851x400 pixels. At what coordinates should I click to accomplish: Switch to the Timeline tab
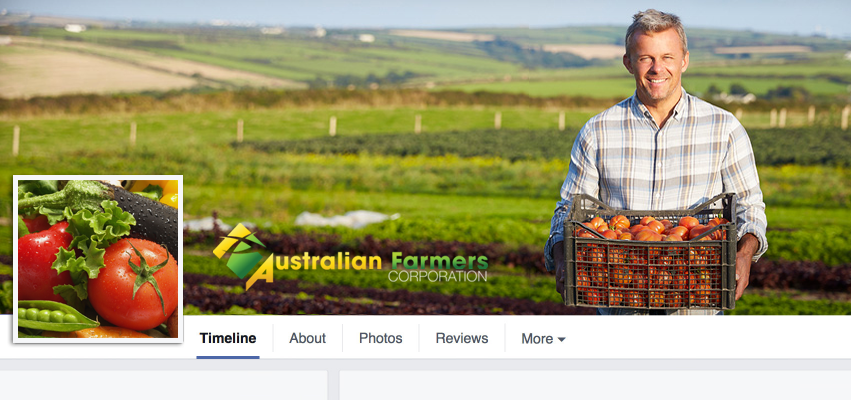click(228, 338)
